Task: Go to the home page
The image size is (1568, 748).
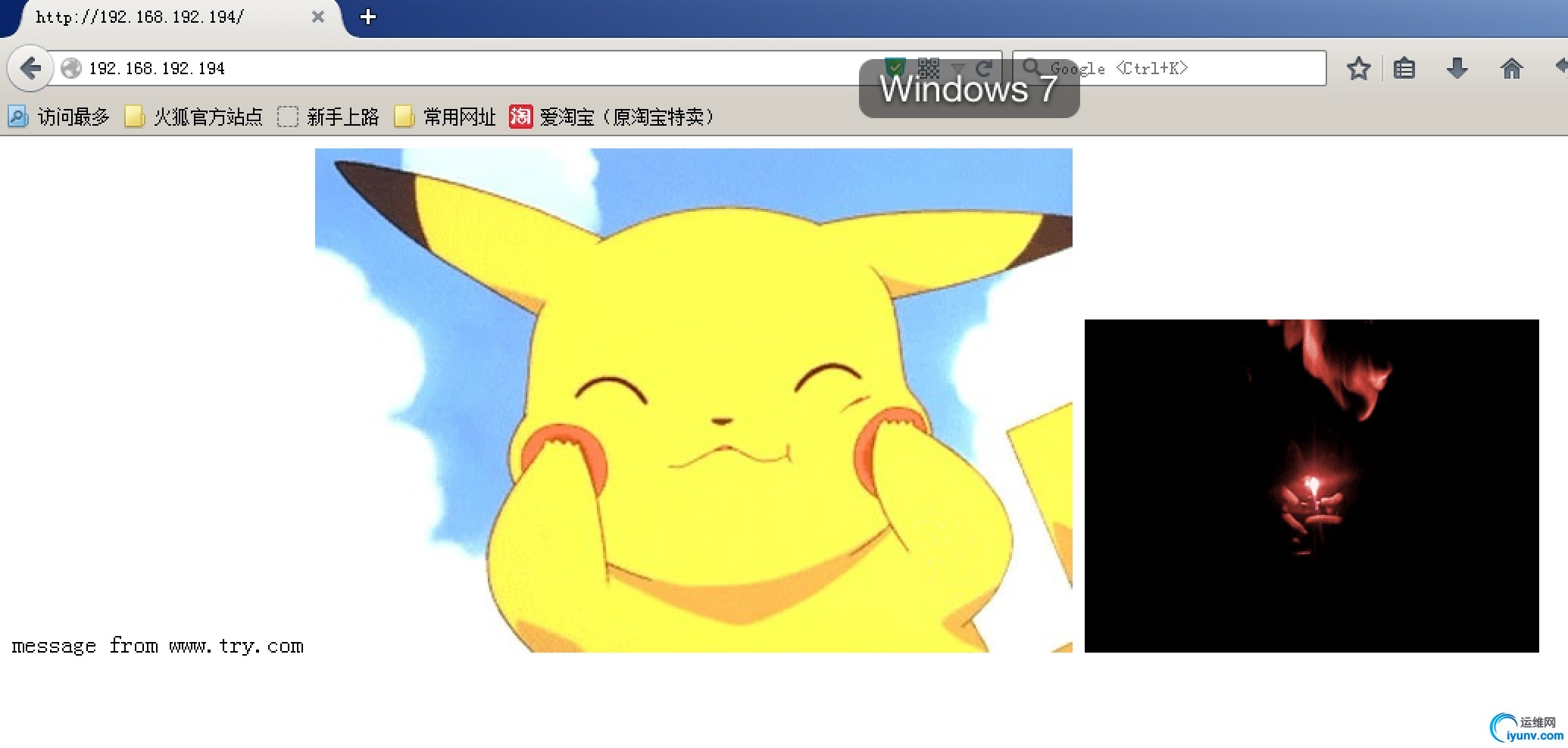Action: coord(1513,68)
